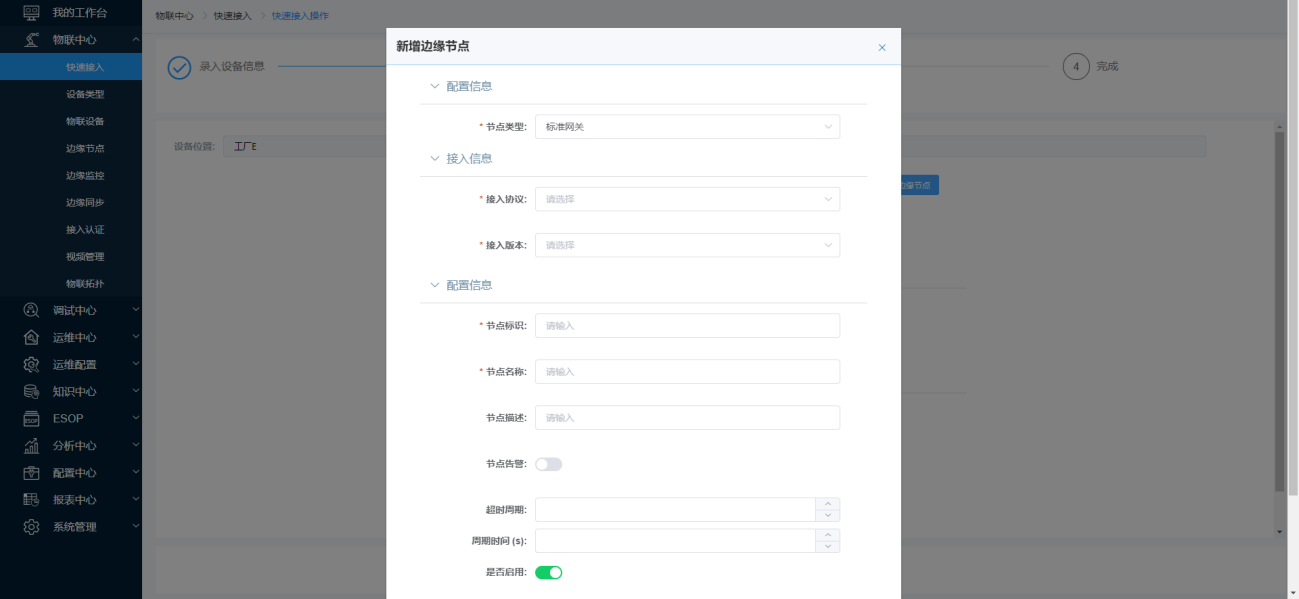
Task: Click the 报表中心 report icon
Action: point(31,500)
